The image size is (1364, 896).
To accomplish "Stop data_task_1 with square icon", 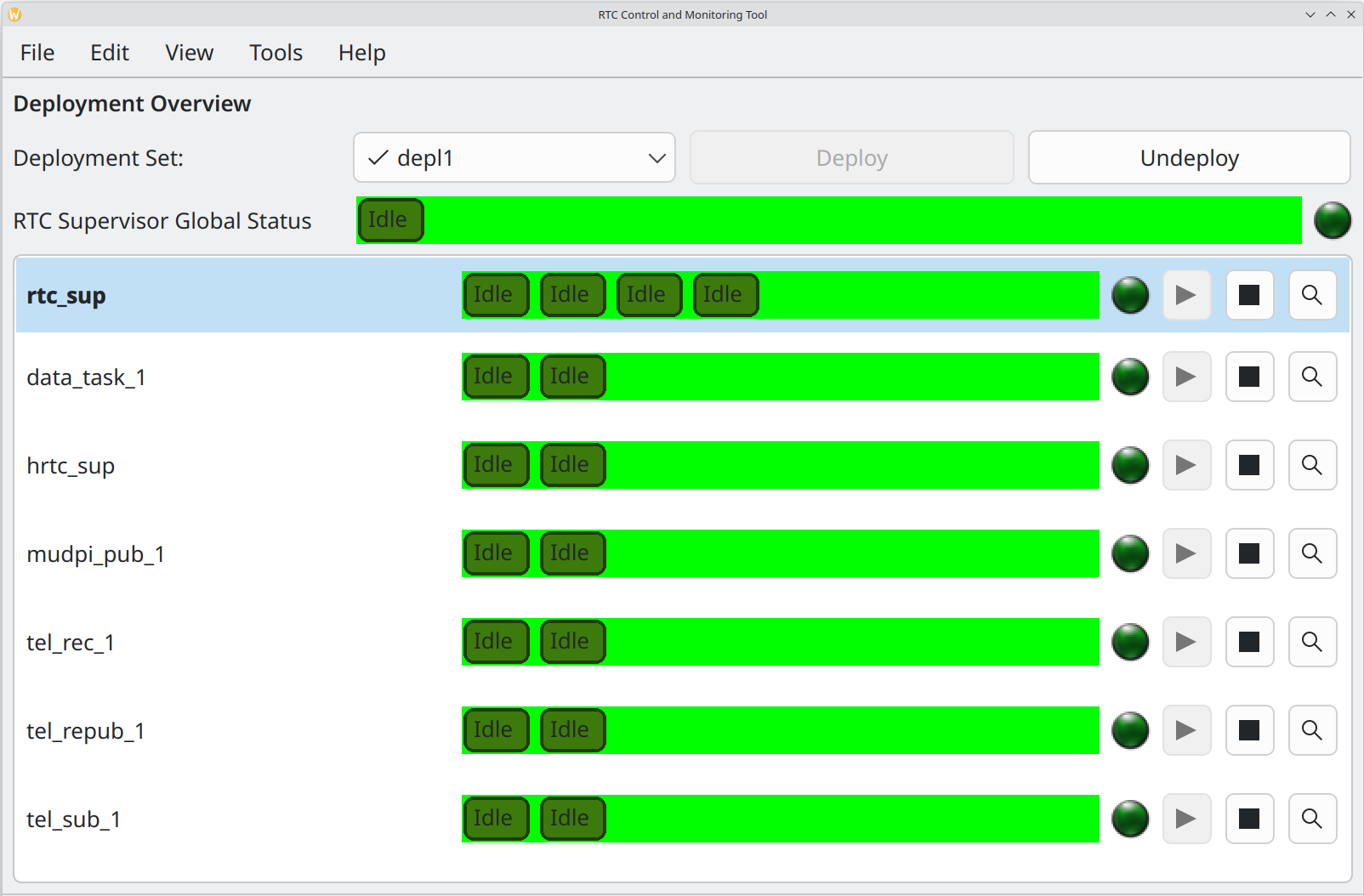I will 1249,377.
